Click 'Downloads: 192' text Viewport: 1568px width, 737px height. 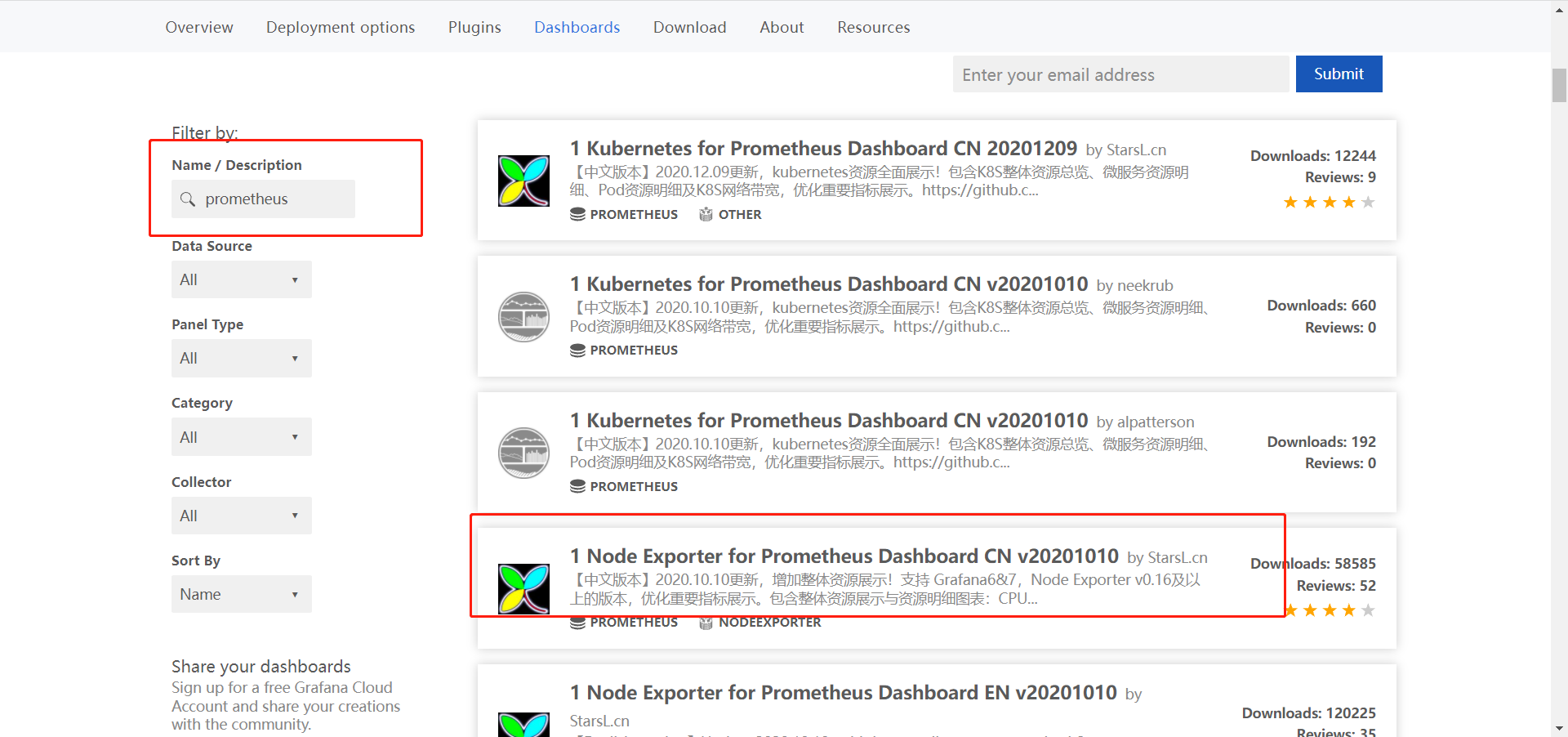coord(1321,441)
